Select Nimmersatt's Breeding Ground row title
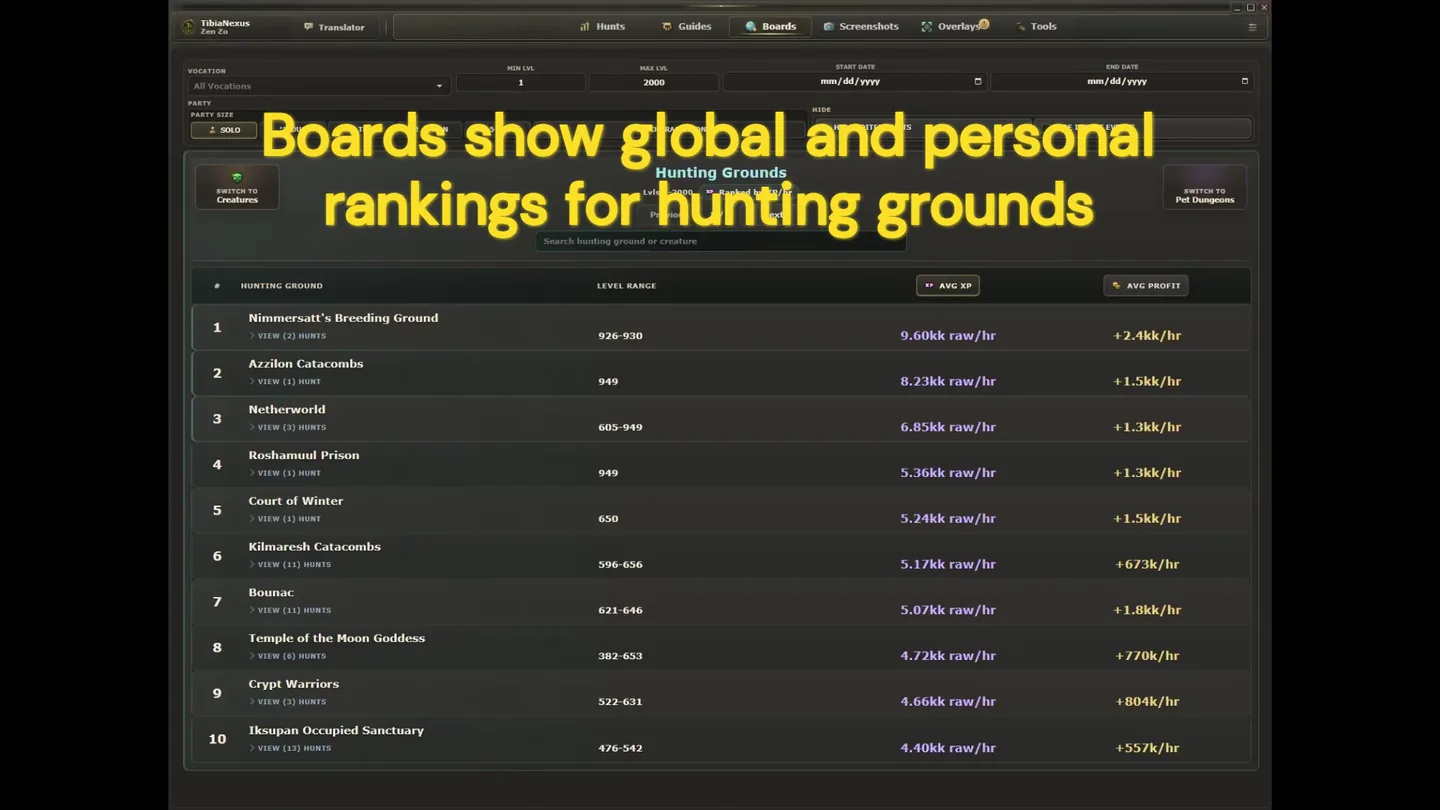The height and width of the screenshot is (810, 1440). (x=343, y=318)
